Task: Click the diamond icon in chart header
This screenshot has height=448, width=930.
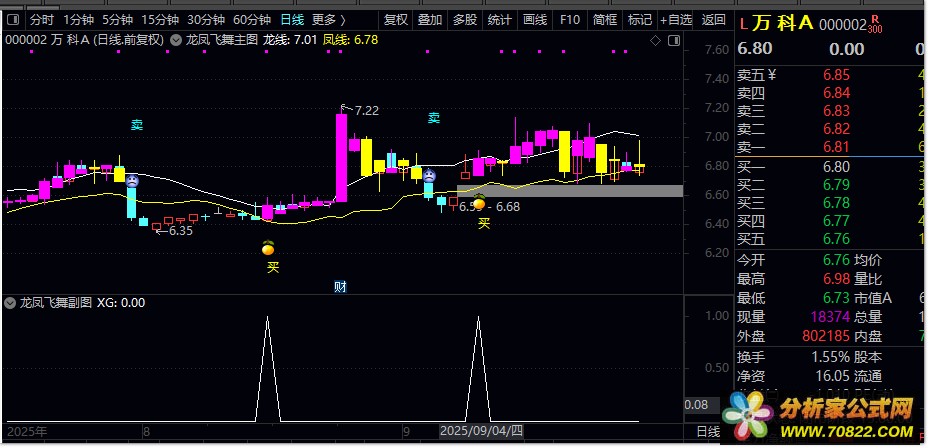Action: tap(655, 41)
